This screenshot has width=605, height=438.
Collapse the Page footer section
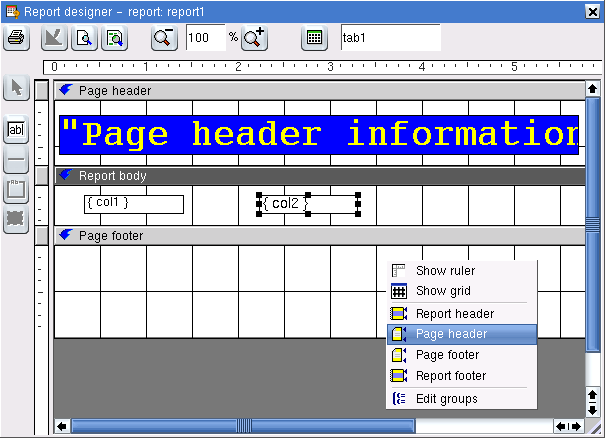(x=66, y=235)
